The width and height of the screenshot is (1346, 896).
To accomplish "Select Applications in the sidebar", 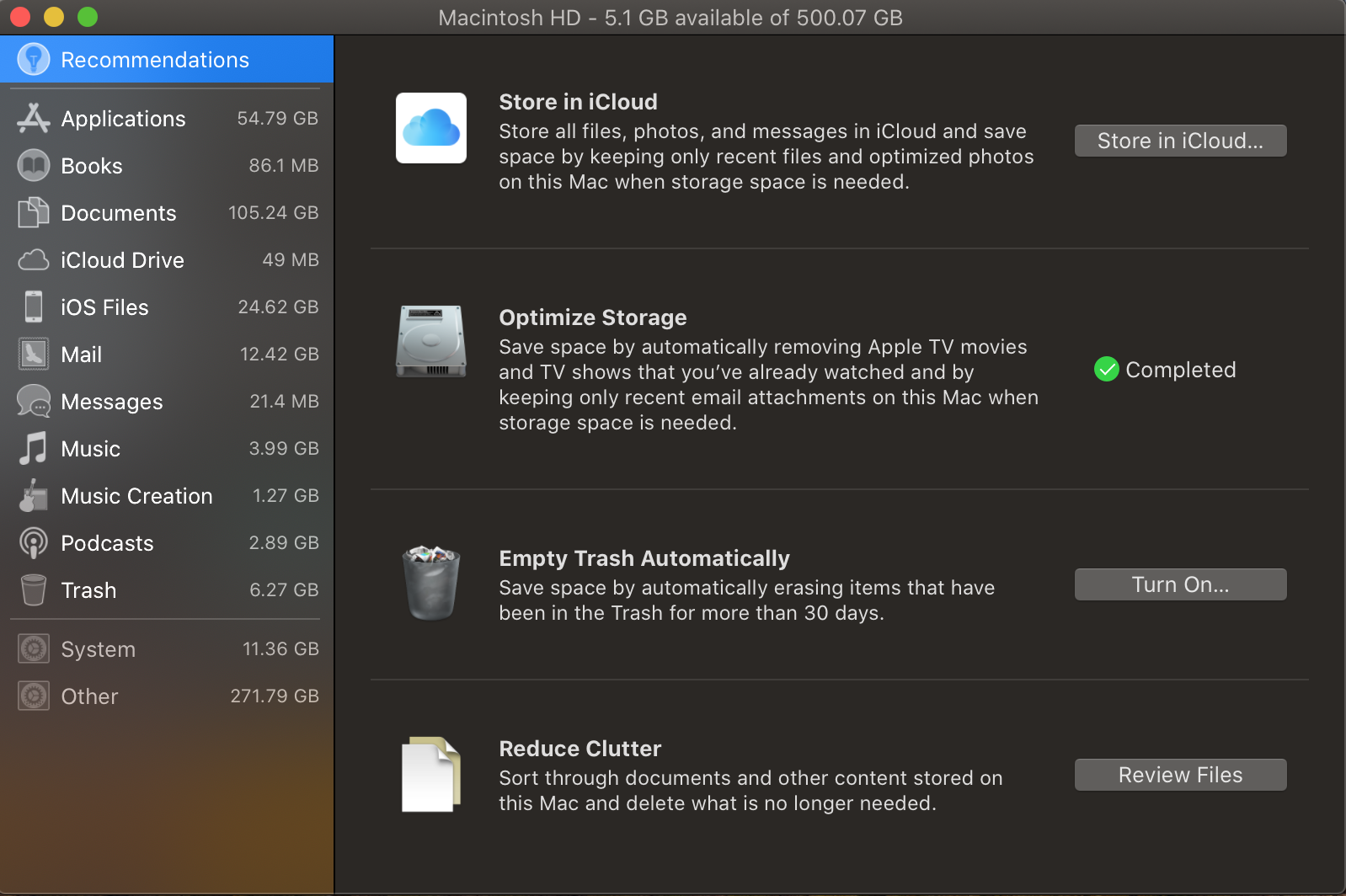I will [x=167, y=119].
